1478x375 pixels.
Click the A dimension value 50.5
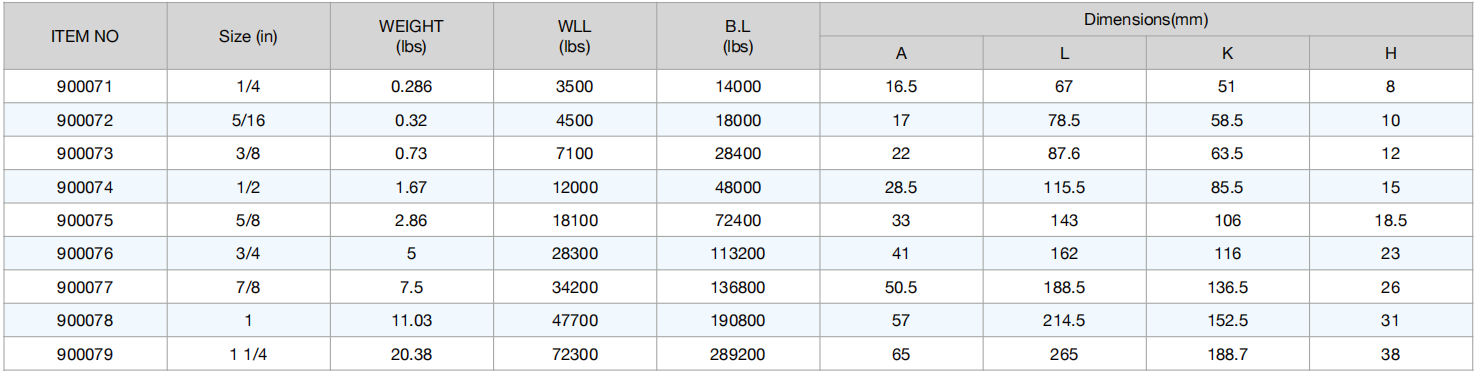[x=901, y=287]
